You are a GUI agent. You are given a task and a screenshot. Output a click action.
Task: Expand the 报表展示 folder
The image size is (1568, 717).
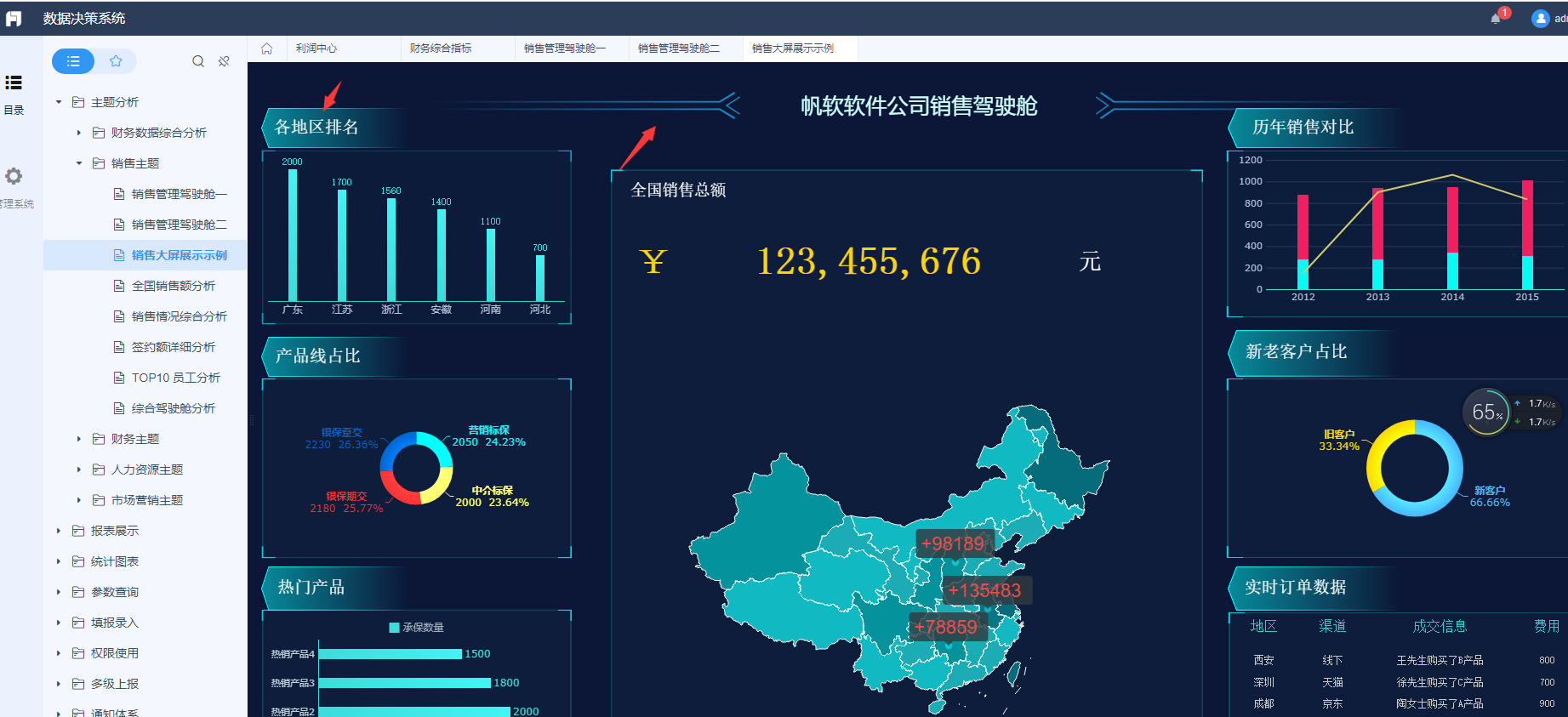tap(59, 531)
